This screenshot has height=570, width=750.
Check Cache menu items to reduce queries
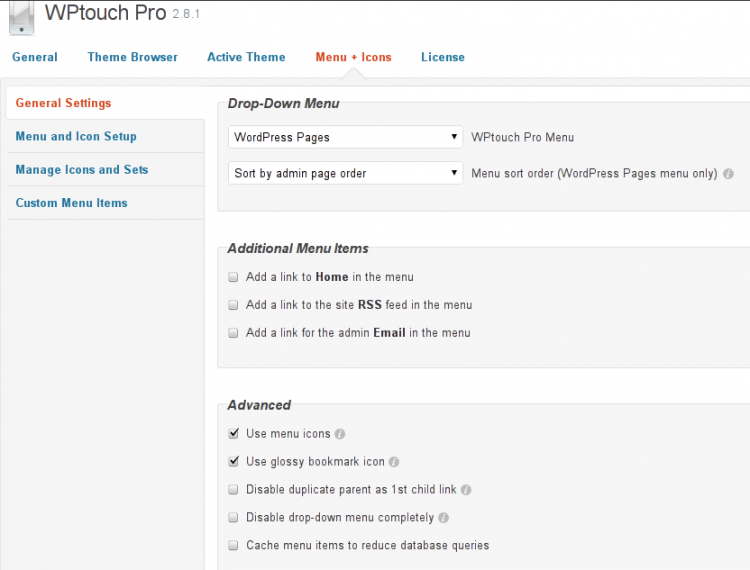click(233, 546)
